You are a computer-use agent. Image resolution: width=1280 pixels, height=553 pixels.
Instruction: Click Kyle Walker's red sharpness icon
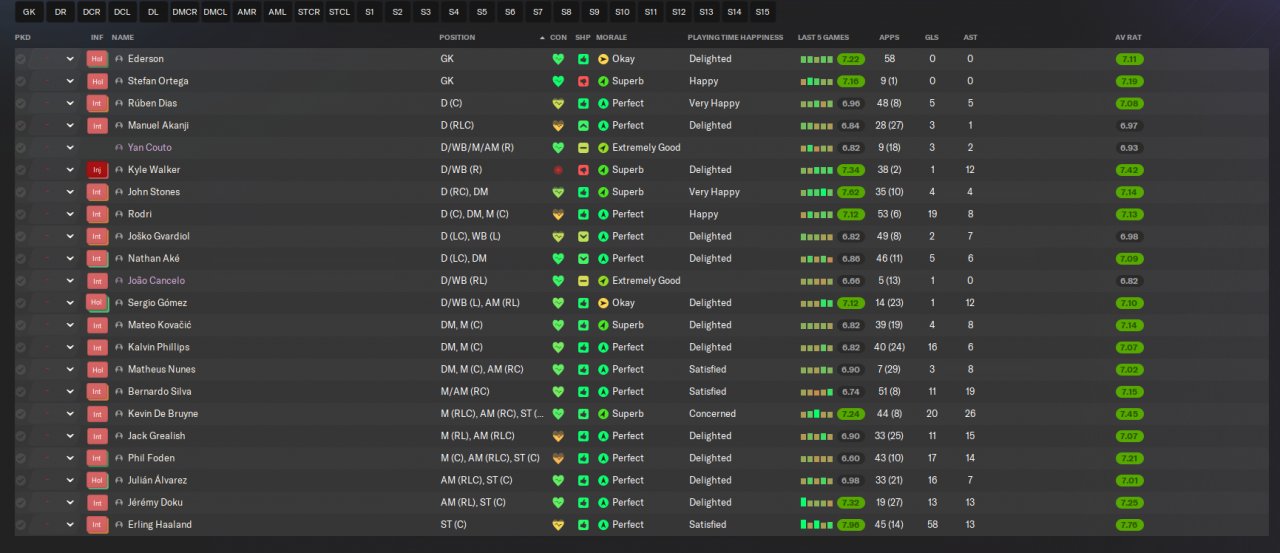(583, 170)
